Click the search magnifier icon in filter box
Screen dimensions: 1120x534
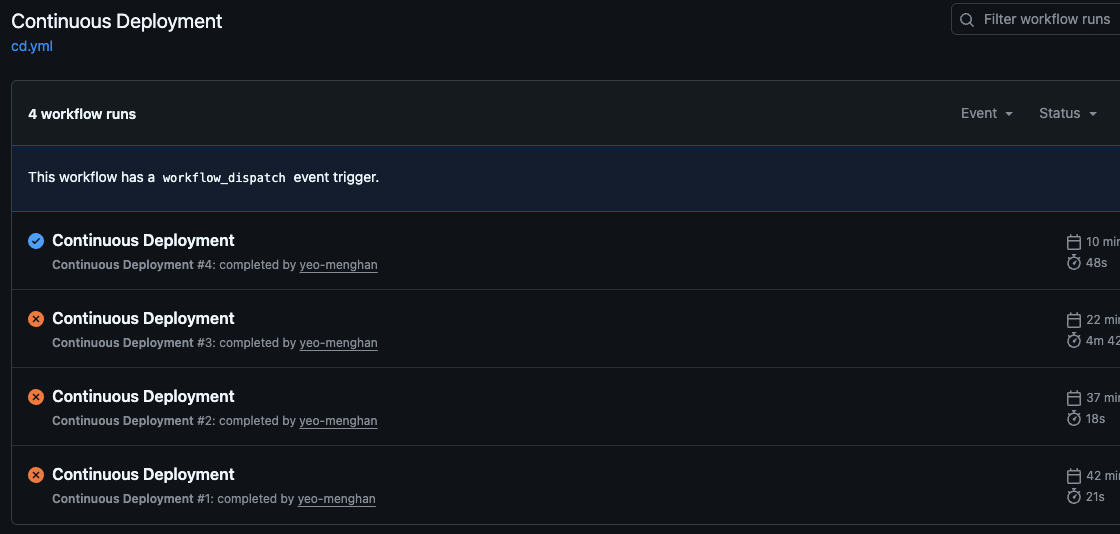tap(967, 20)
